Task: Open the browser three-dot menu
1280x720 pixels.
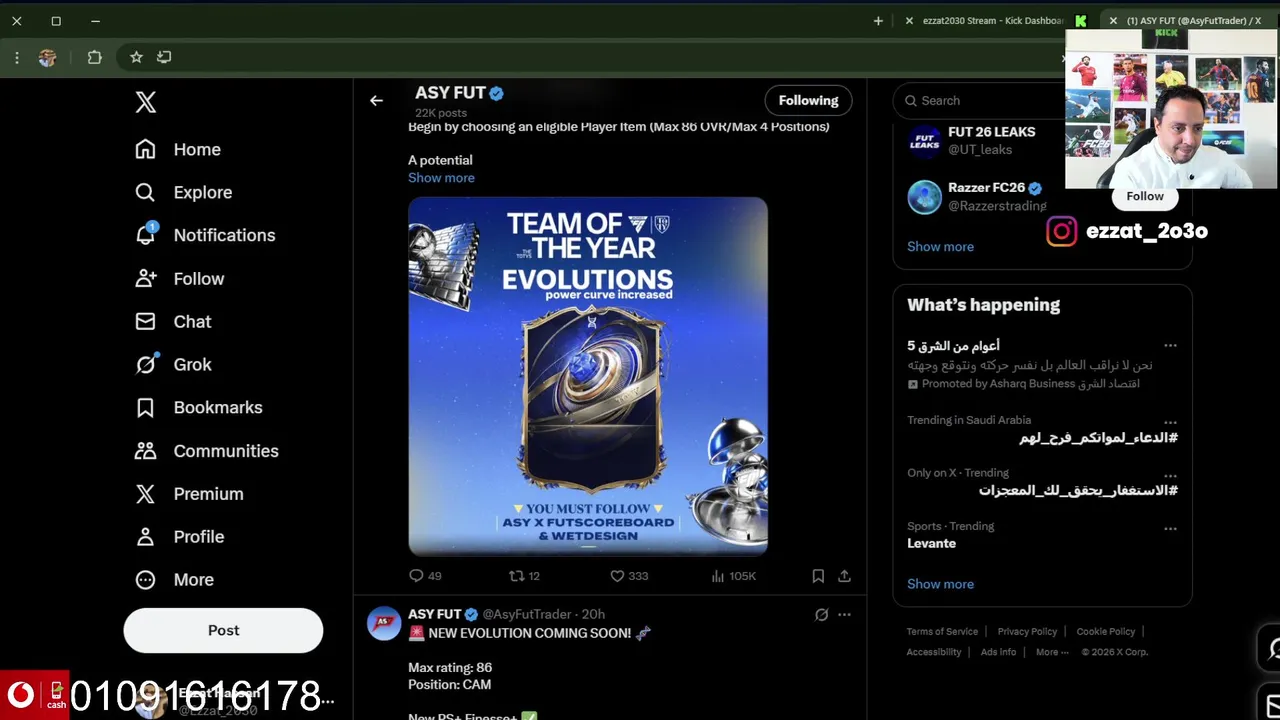Action: click(x=17, y=57)
